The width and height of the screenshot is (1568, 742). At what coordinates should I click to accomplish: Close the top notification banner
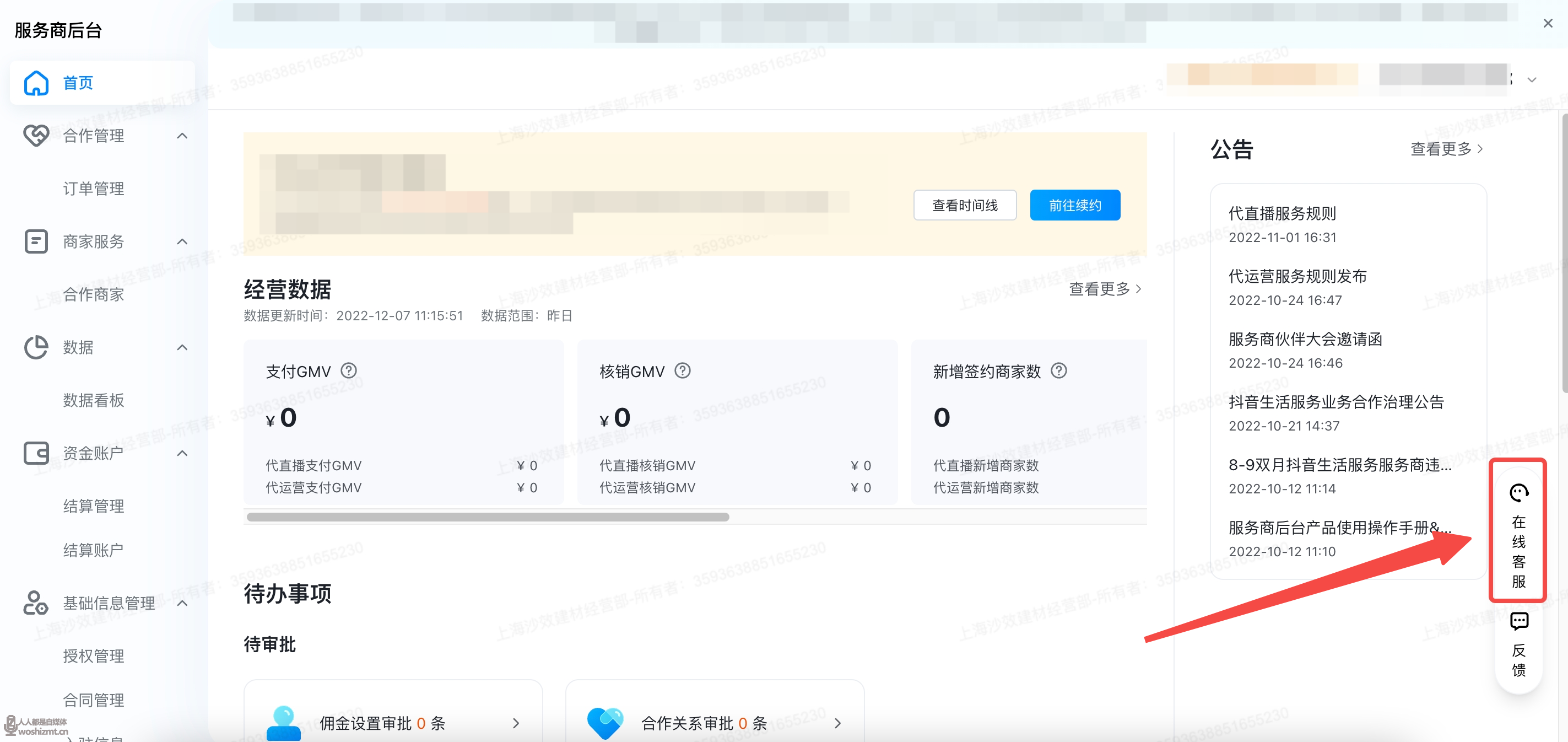[1548, 23]
